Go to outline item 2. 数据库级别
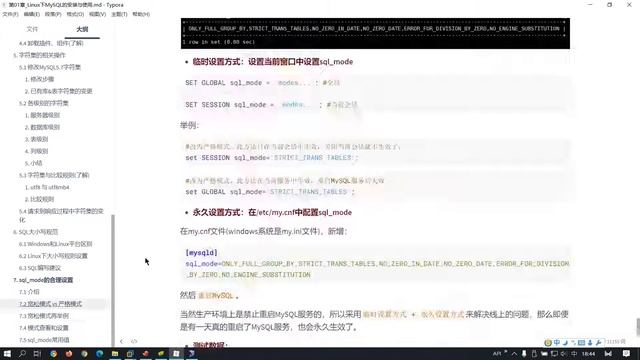Screen dimensions: 640x360 click(42, 127)
